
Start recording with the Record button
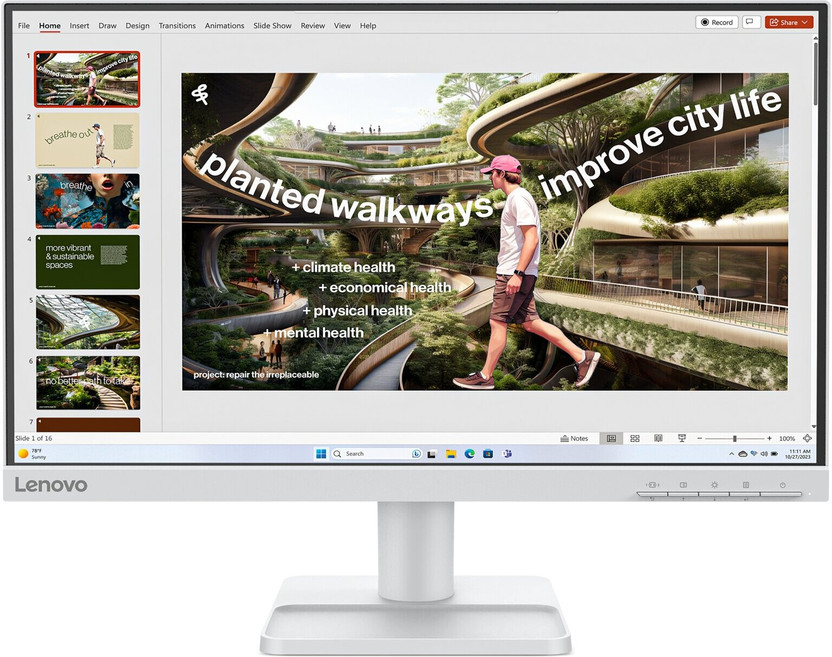[717, 22]
